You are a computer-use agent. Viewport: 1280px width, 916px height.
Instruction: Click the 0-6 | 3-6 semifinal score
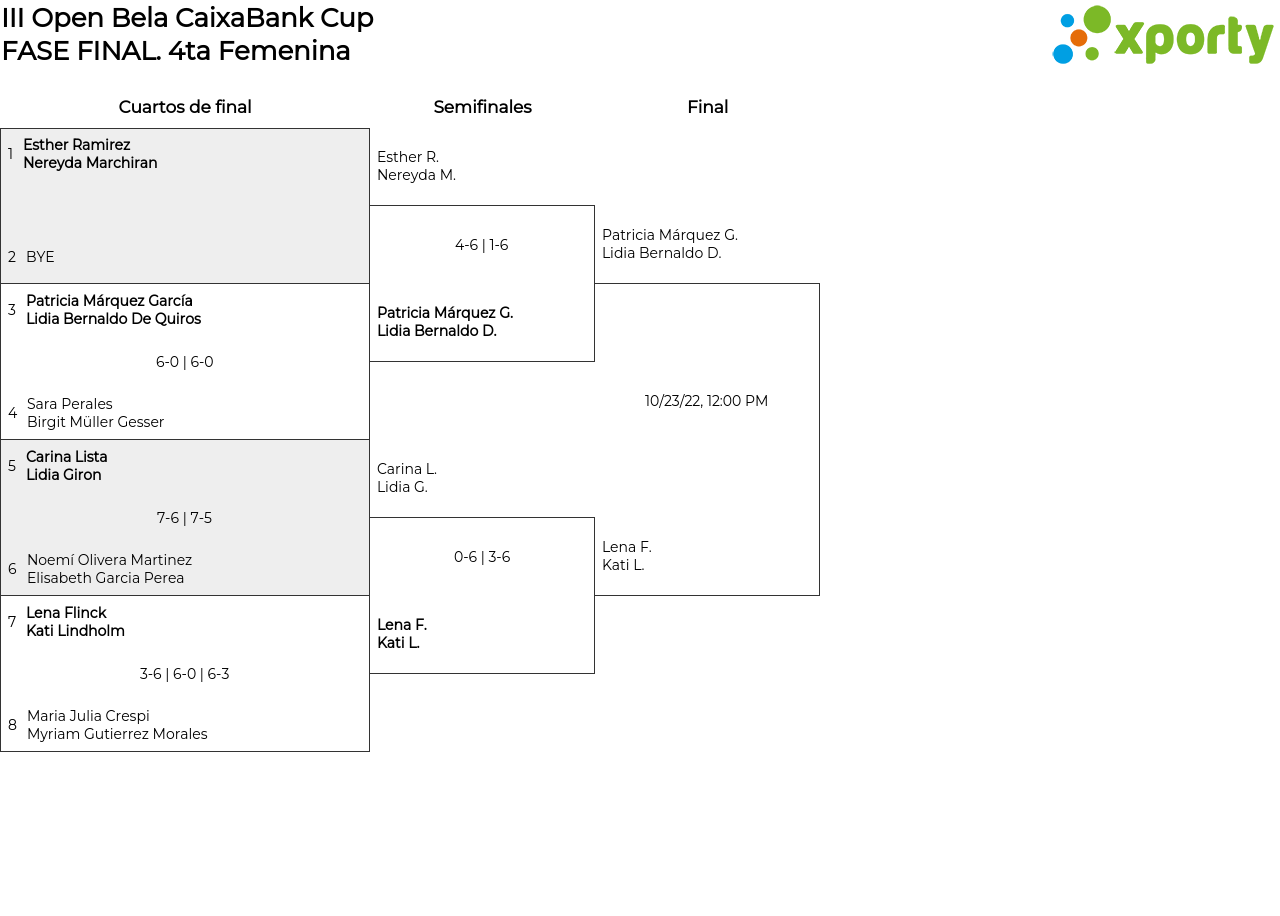pos(482,557)
